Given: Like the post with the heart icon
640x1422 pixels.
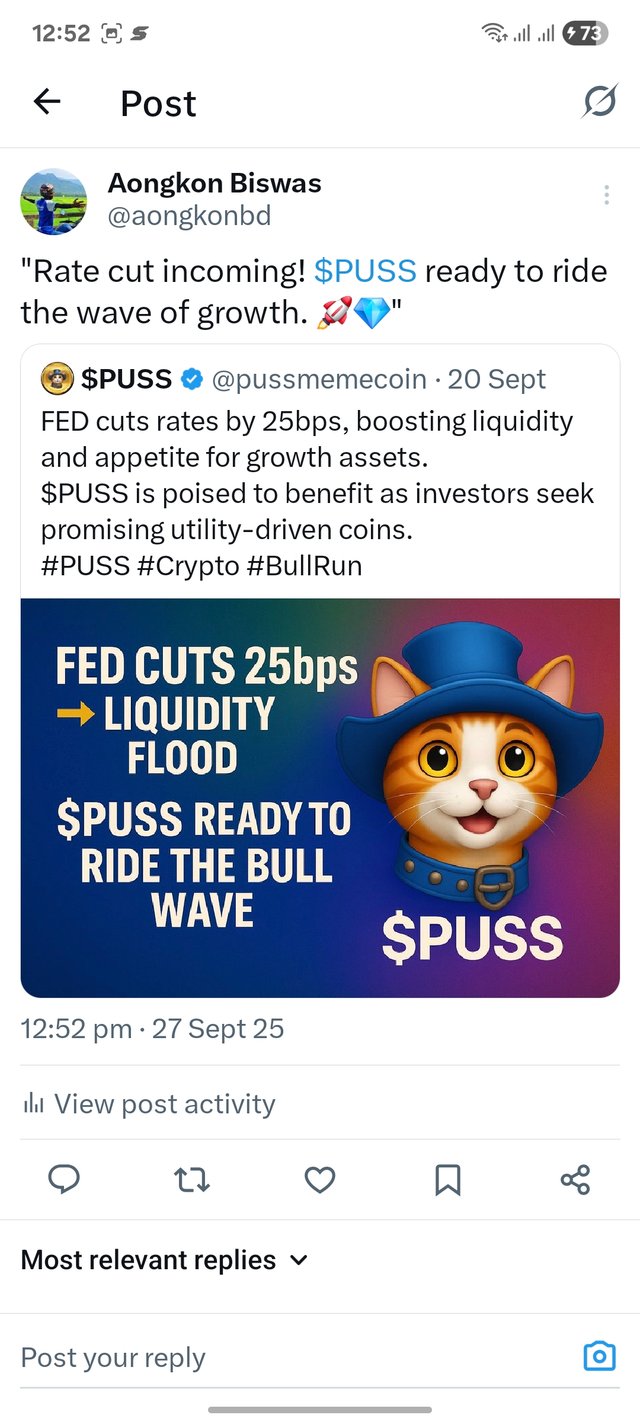Looking at the screenshot, I should pos(319,1181).
